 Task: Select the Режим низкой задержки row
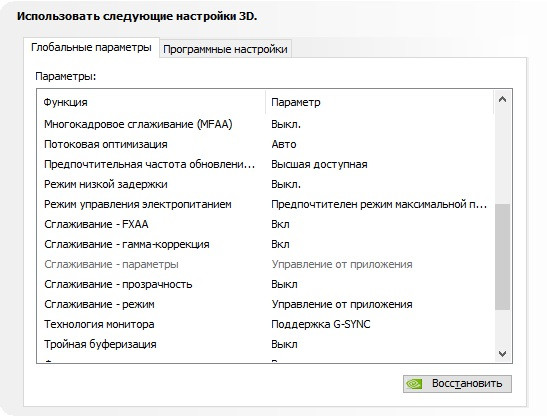(x=266, y=184)
